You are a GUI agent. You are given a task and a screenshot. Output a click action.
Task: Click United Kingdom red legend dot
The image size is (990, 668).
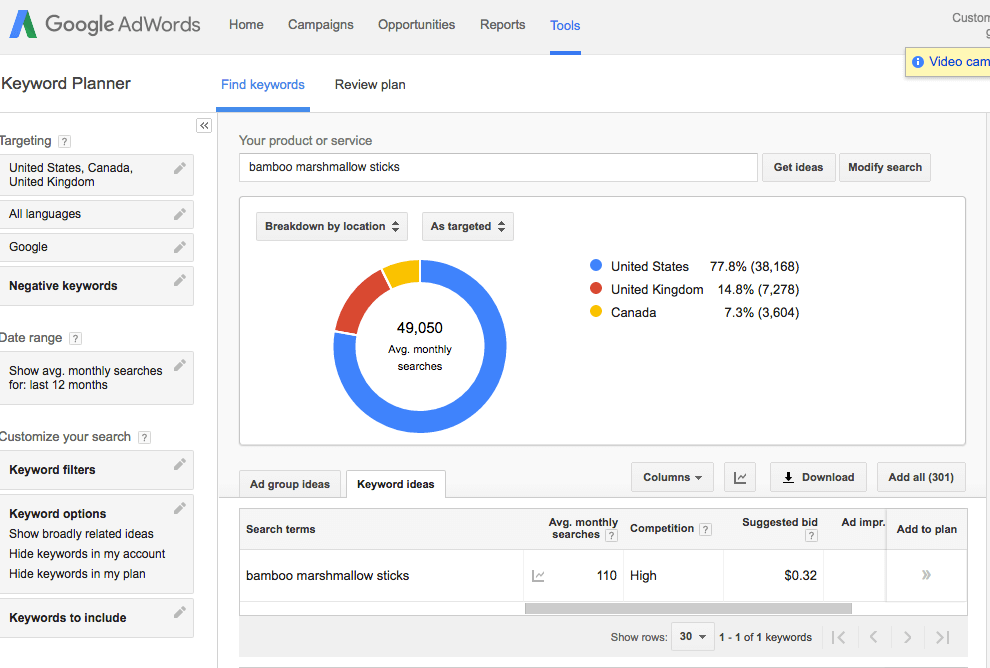tap(595, 288)
